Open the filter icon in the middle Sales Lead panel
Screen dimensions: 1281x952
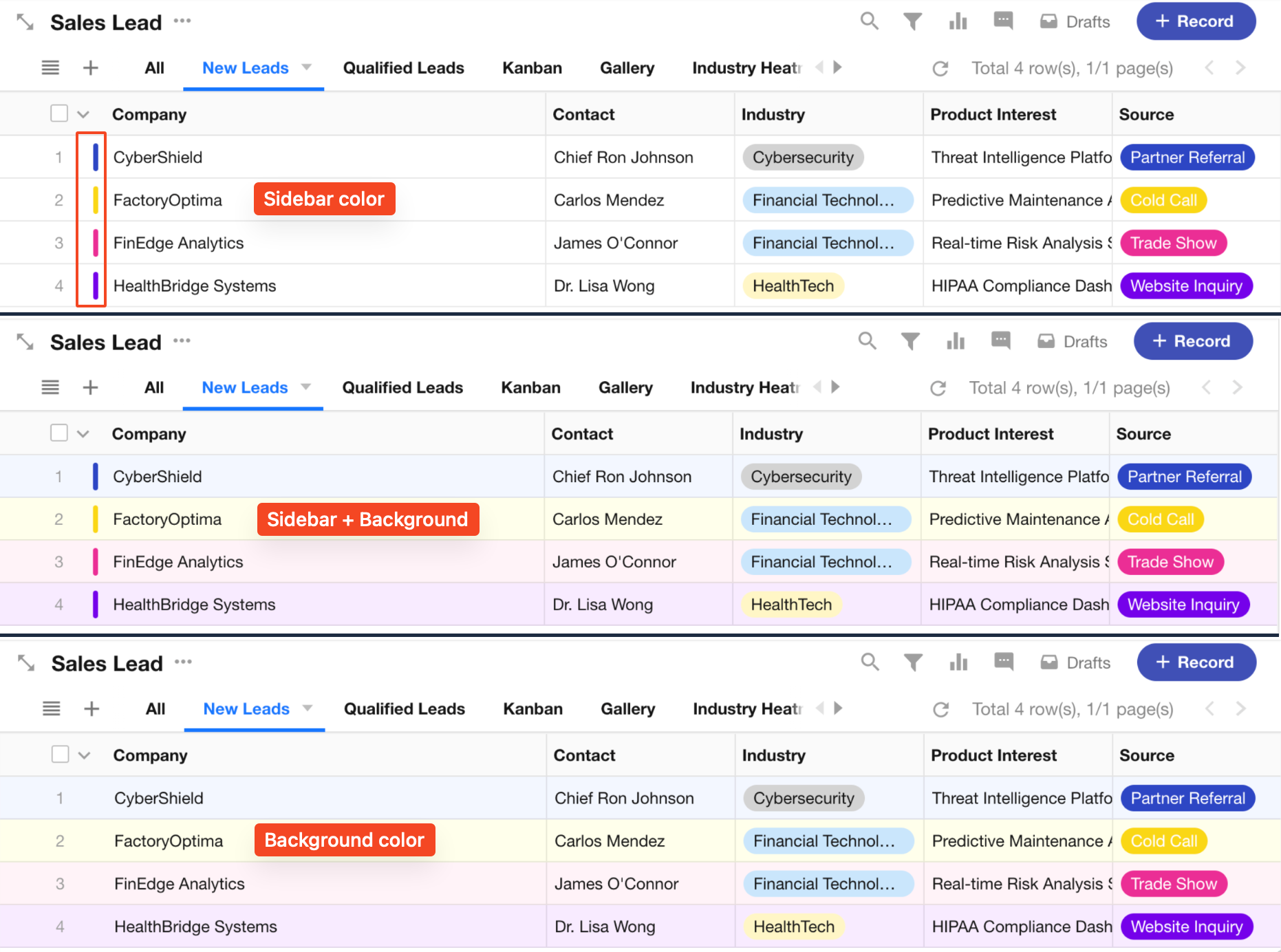pos(910,341)
